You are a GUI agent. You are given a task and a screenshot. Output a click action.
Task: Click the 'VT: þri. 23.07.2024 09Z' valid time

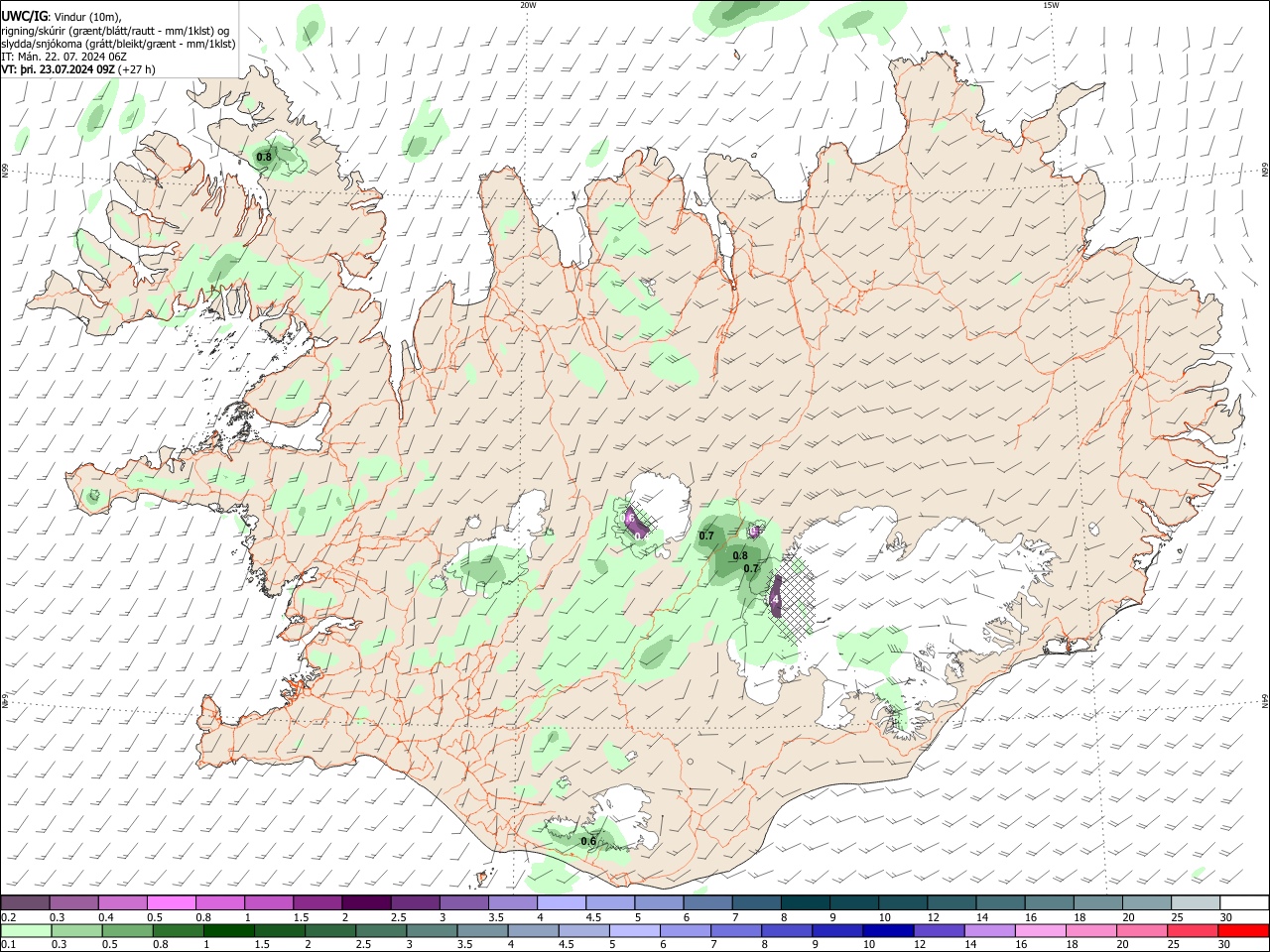click(58, 70)
